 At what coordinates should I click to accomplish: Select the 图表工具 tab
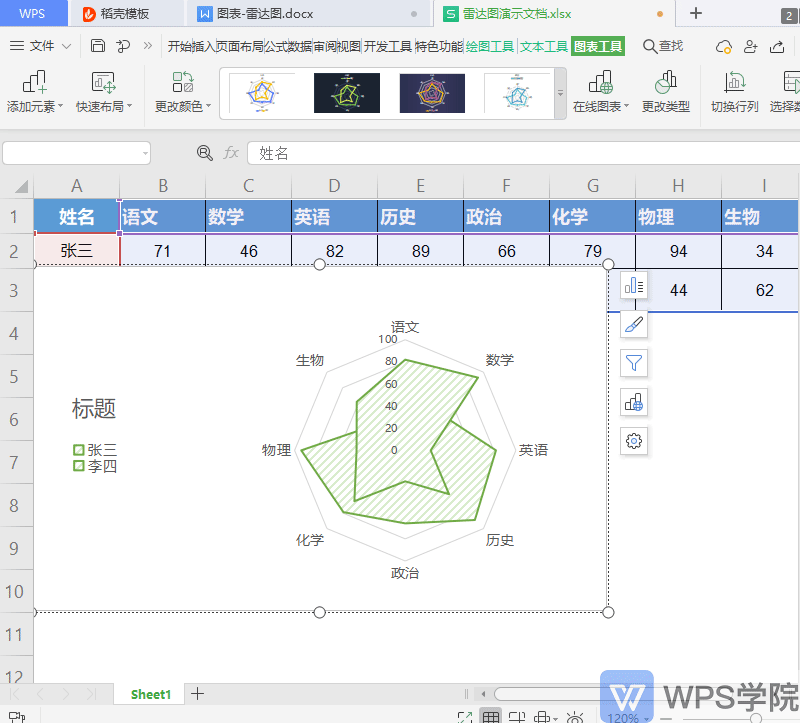(x=598, y=46)
